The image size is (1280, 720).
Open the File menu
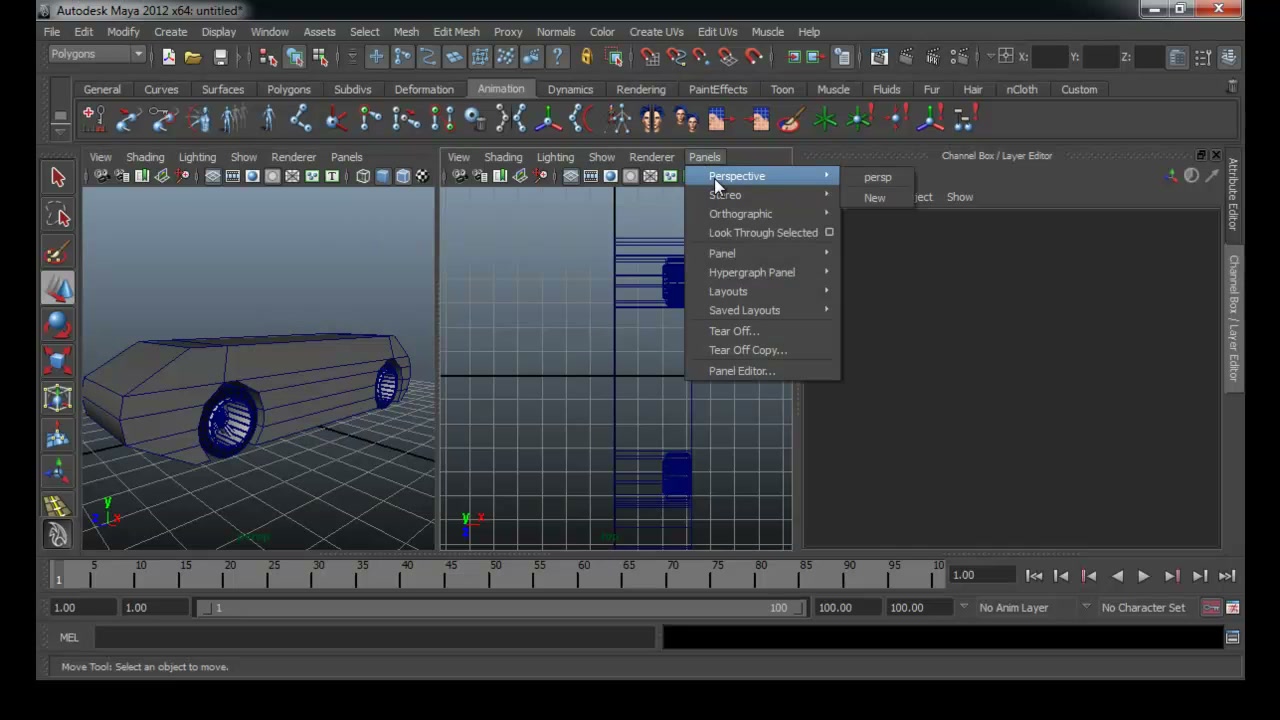[51, 32]
